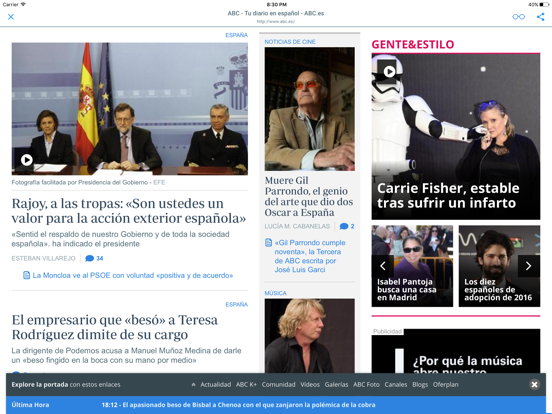Tap the share icon in the top bar
552x414 pixels.
pyautogui.click(x=540, y=17)
